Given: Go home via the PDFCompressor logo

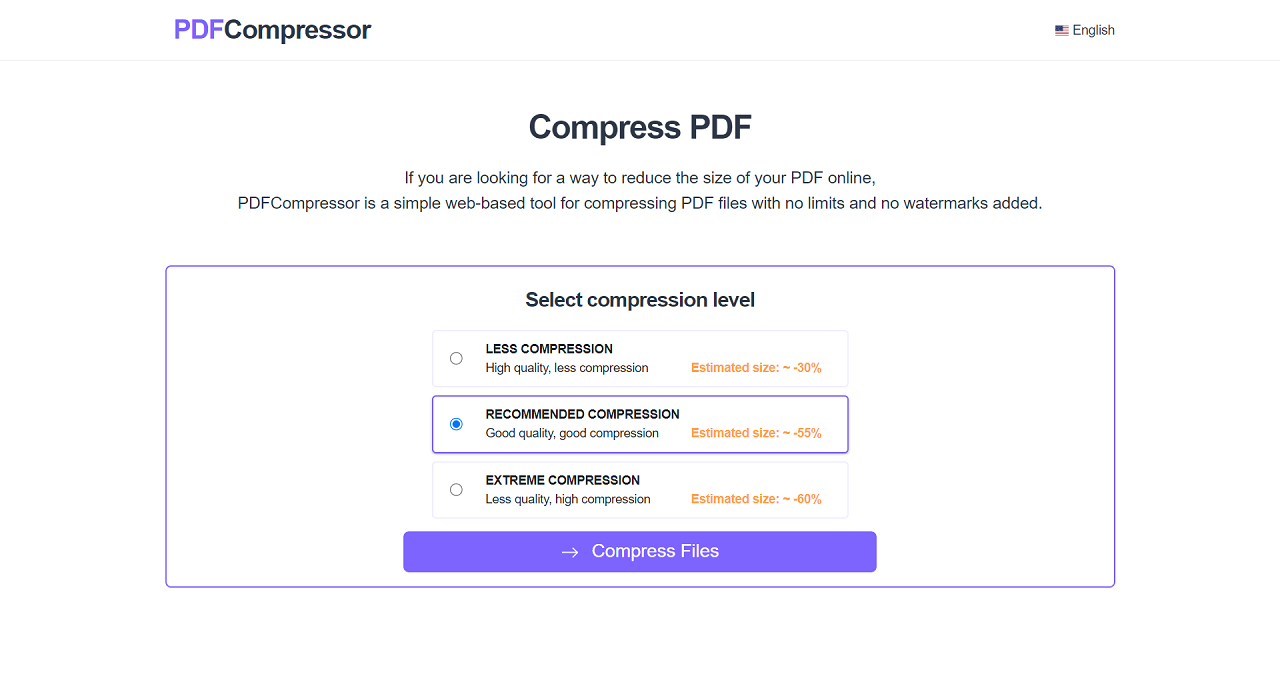Looking at the screenshot, I should tap(272, 30).
